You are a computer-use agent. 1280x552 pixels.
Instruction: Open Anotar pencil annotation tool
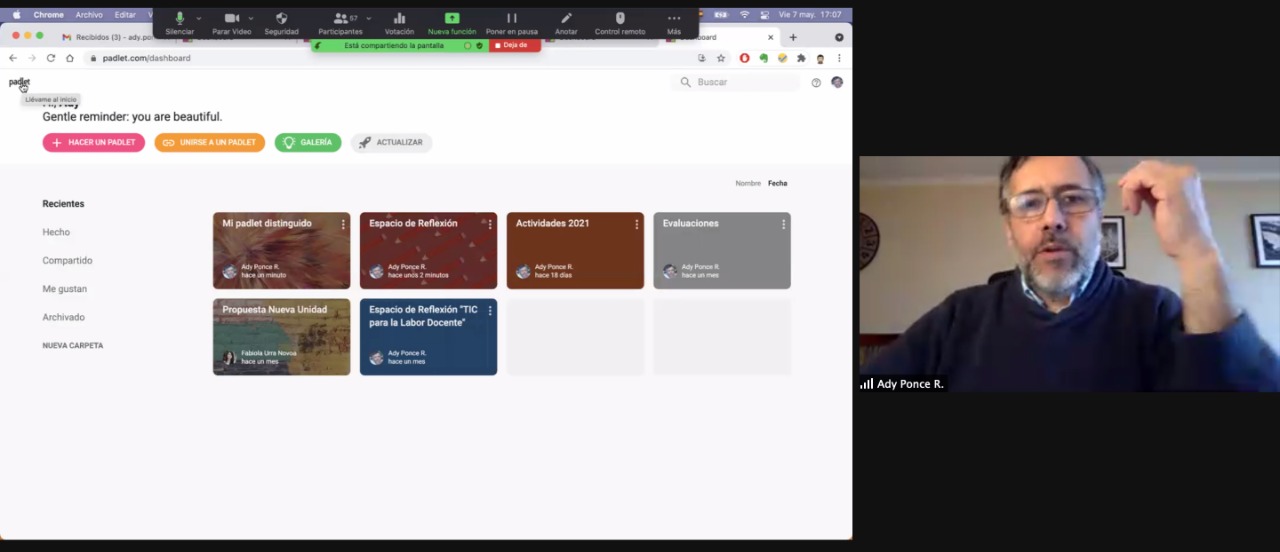[x=566, y=18]
